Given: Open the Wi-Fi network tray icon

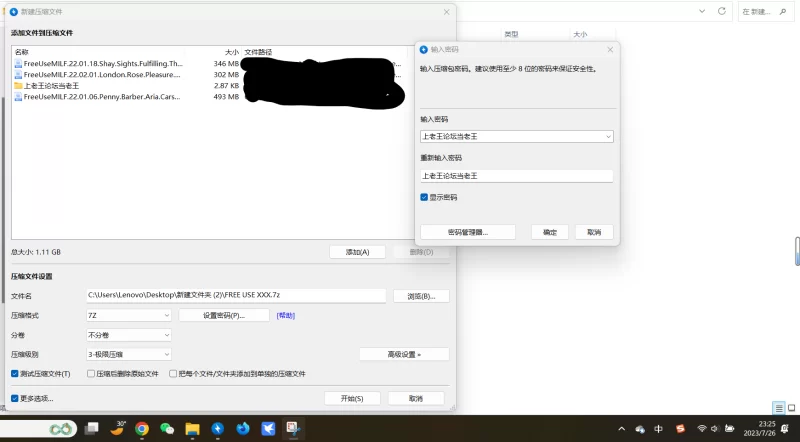Looking at the screenshot, I should (702, 429).
